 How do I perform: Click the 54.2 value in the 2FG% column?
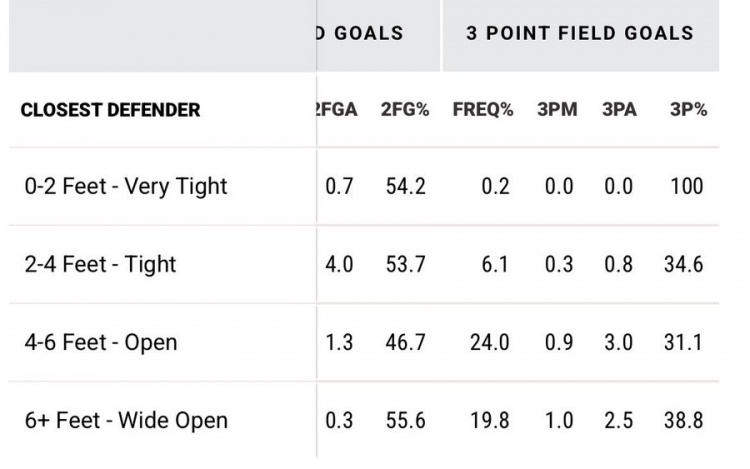(405, 186)
